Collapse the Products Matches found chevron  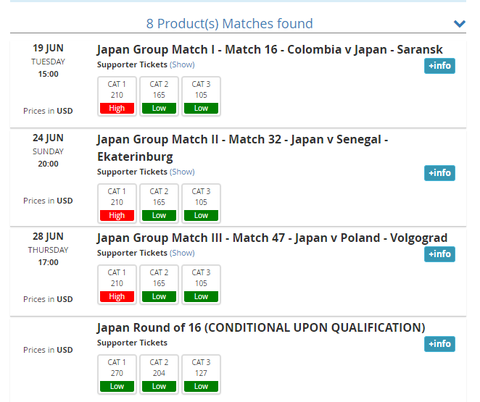tap(459, 24)
